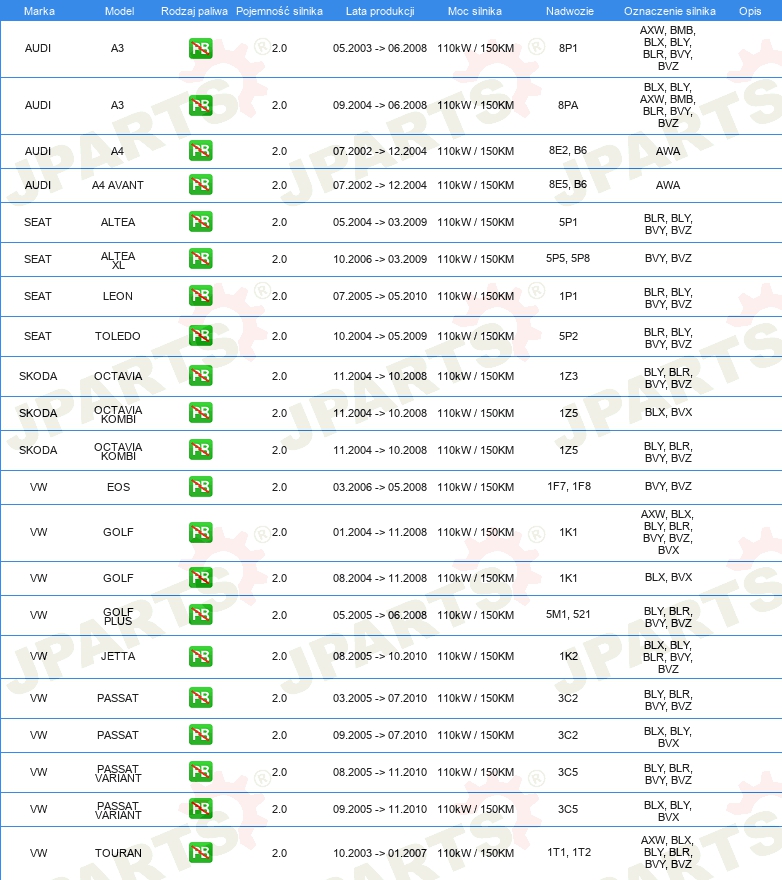Image resolution: width=782 pixels, height=880 pixels.
Task: Click the 1T1, 1T2 body code cell
Action: pyautogui.click(x=569, y=852)
